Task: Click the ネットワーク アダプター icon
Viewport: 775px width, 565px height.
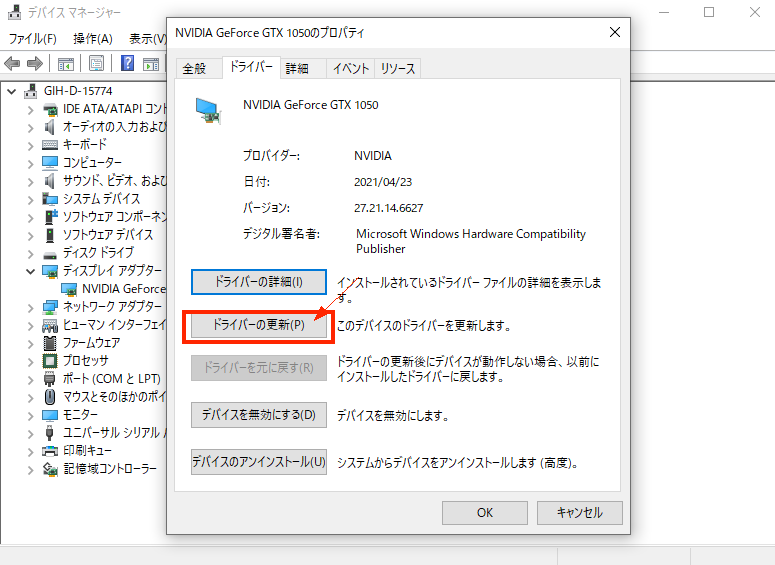Action: (50, 307)
